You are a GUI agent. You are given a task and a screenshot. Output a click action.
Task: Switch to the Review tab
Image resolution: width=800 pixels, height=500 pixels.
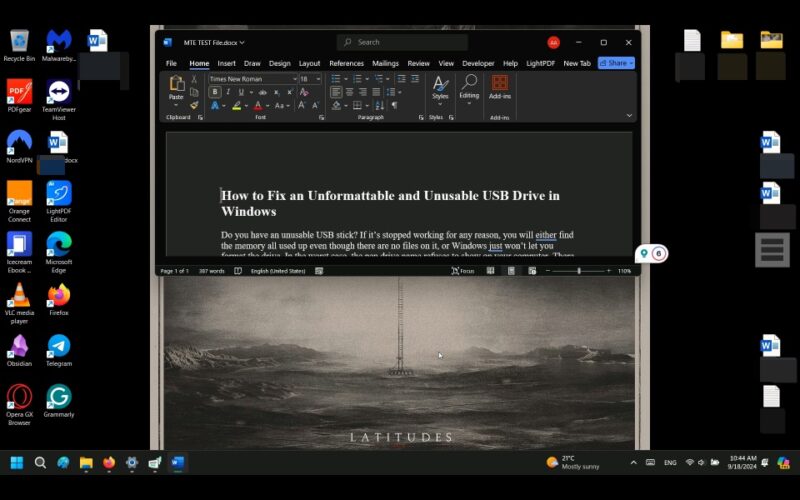coord(418,63)
